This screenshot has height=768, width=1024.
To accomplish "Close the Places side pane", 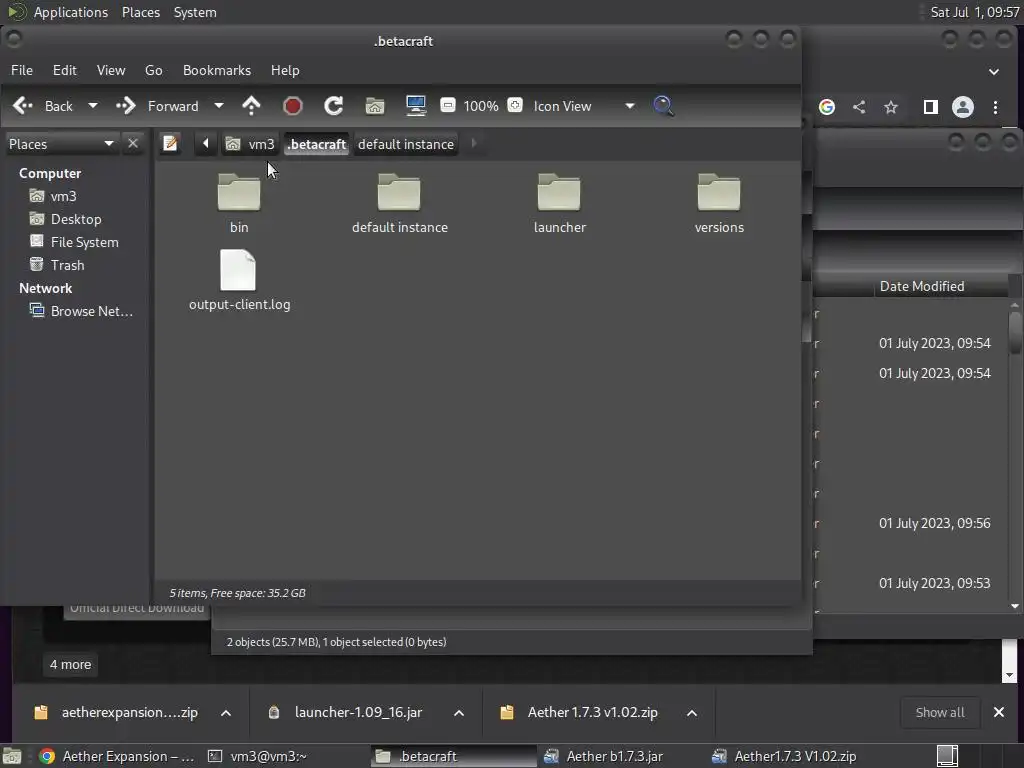I will 133,143.
